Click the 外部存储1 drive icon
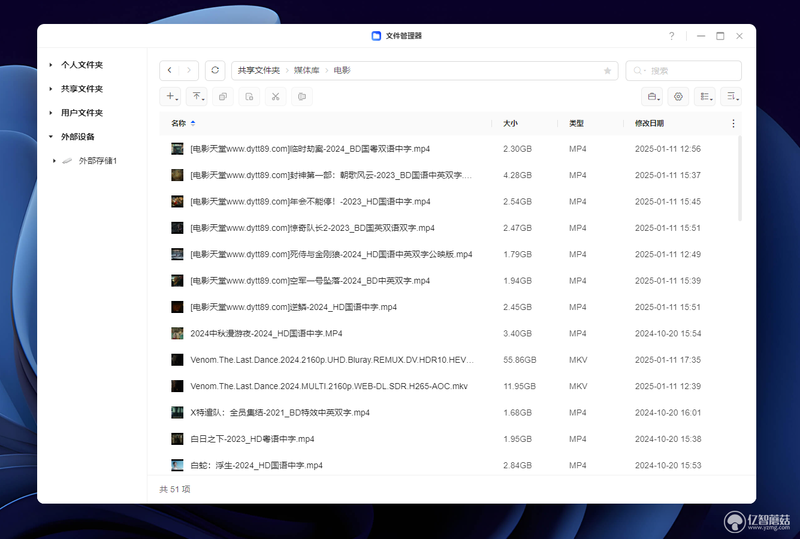The image size is (800, 539). click(67, 161)
